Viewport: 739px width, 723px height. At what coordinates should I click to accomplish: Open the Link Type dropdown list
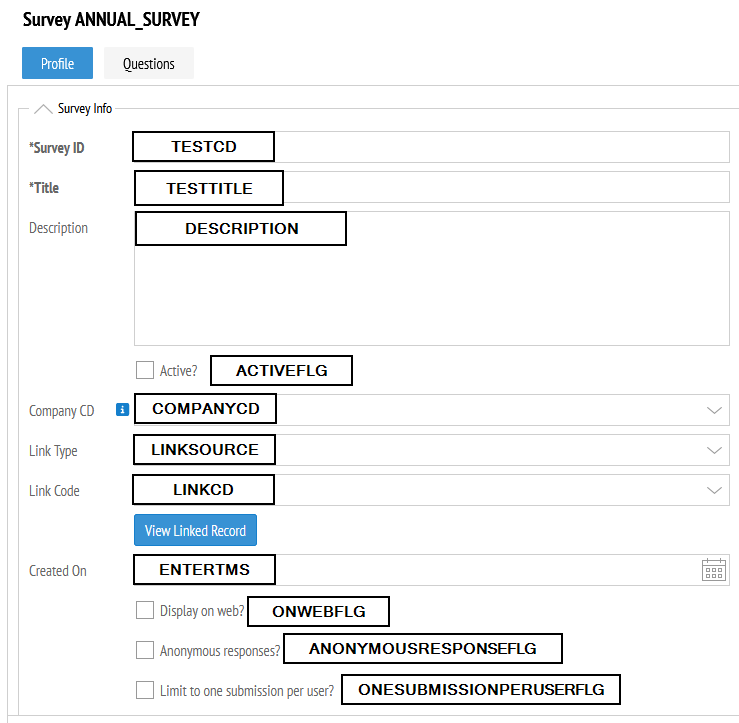(x=714, y=450)
